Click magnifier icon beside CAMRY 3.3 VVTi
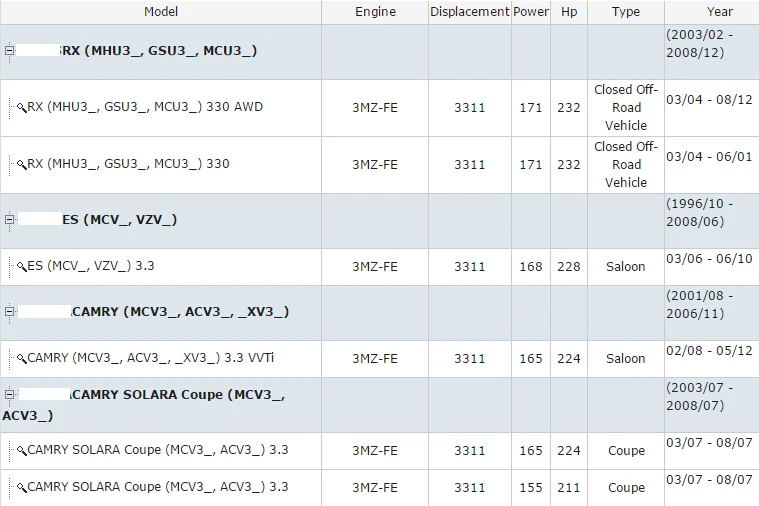This screenshot has width=759, height=506. pyautogui.click(x=21, y=358)
